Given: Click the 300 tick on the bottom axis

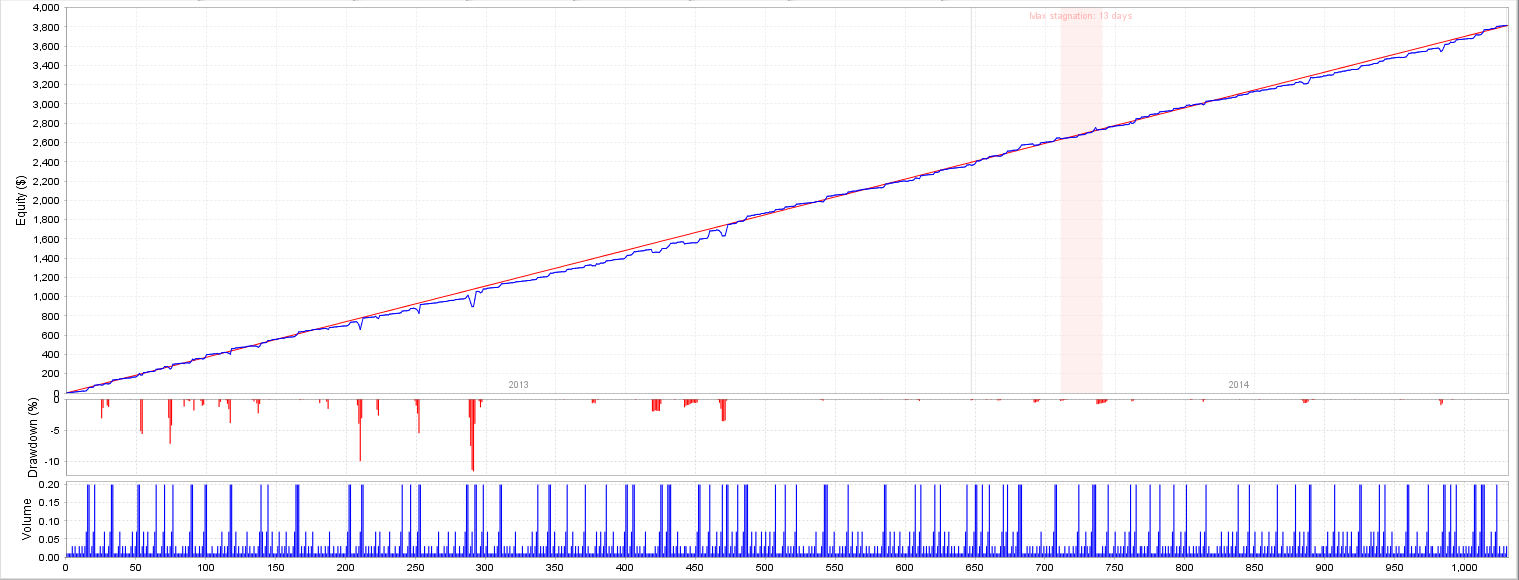Looking at the screenshot, I should (x=486, y=569).
